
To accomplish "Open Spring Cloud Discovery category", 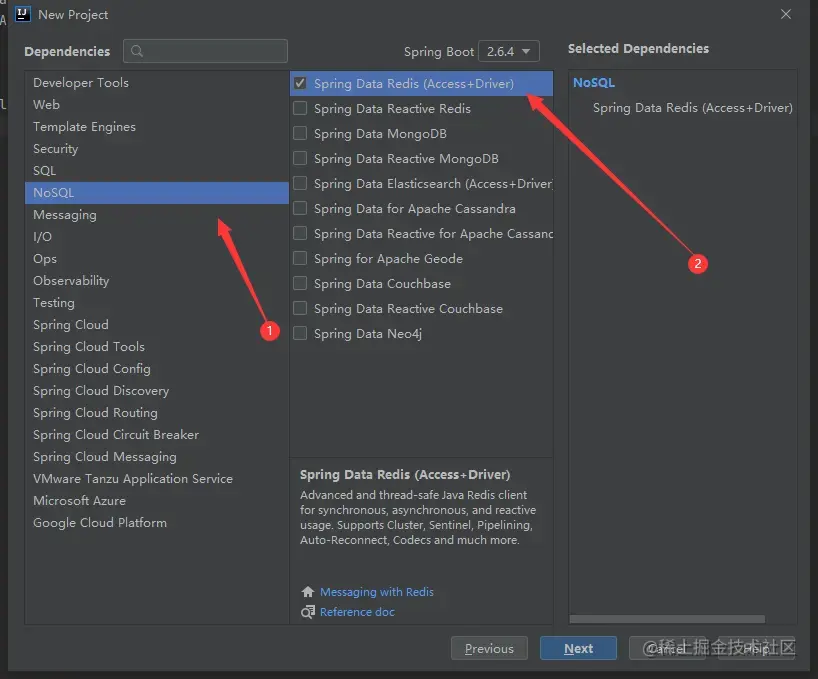I will [x=157, y=391].
